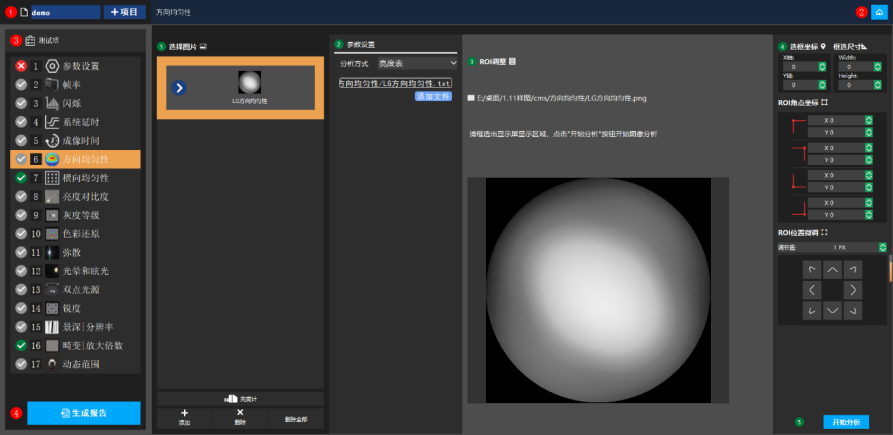Toggle the checkbox beside the PNG file path
The width and height of the screenshot is (893, 435).
point(471,98)
